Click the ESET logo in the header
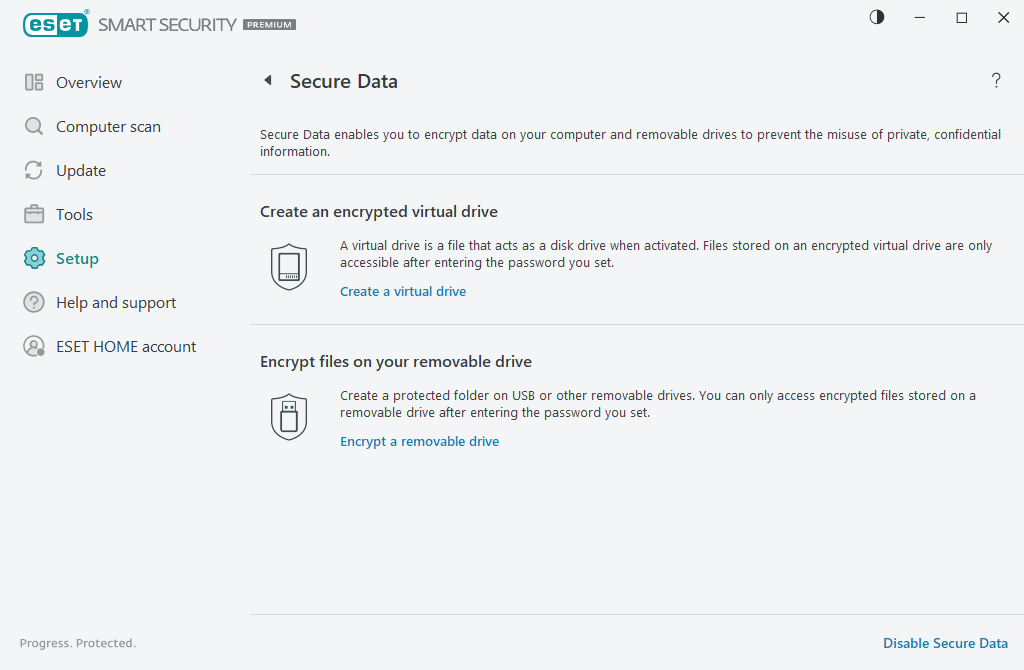Screen dimensions: 1024x670 [56, 23]
